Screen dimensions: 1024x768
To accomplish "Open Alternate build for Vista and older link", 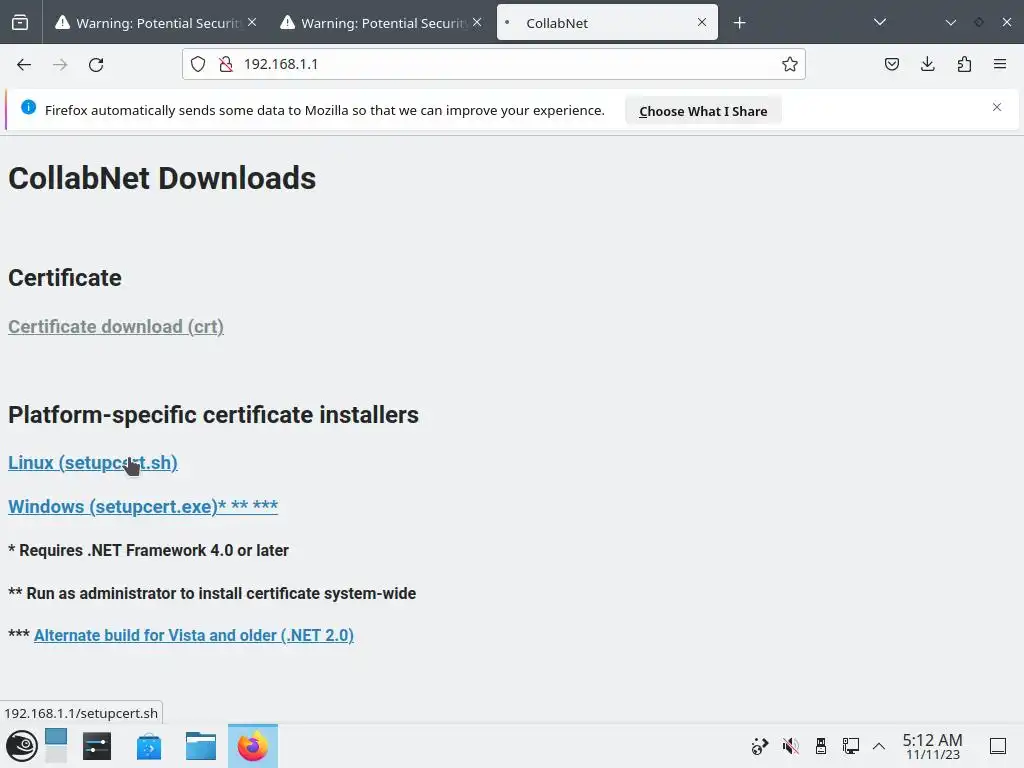I will point(194,635).
